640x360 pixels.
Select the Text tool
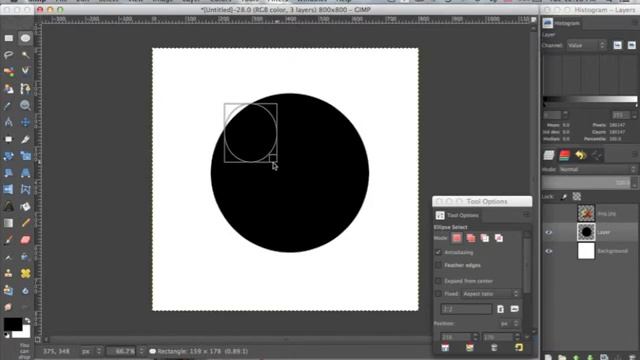pos(9,207)
